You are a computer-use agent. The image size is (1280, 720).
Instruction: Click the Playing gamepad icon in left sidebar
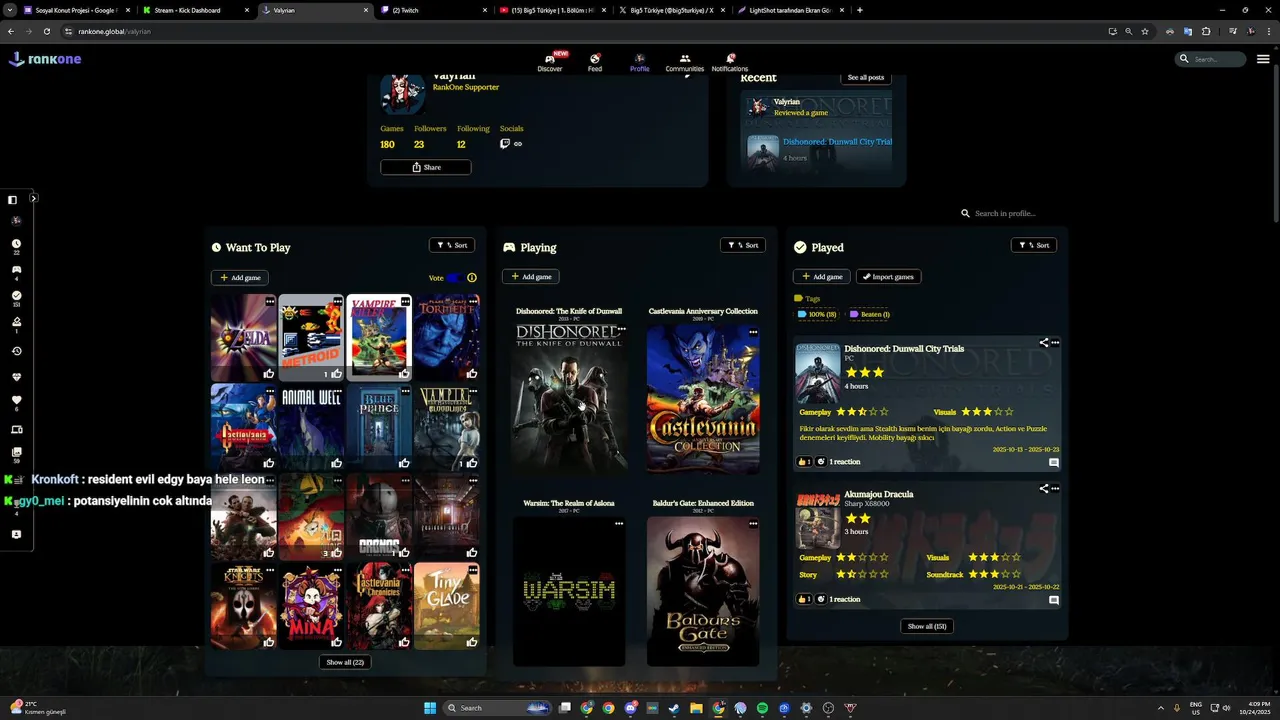pos(16,270)
